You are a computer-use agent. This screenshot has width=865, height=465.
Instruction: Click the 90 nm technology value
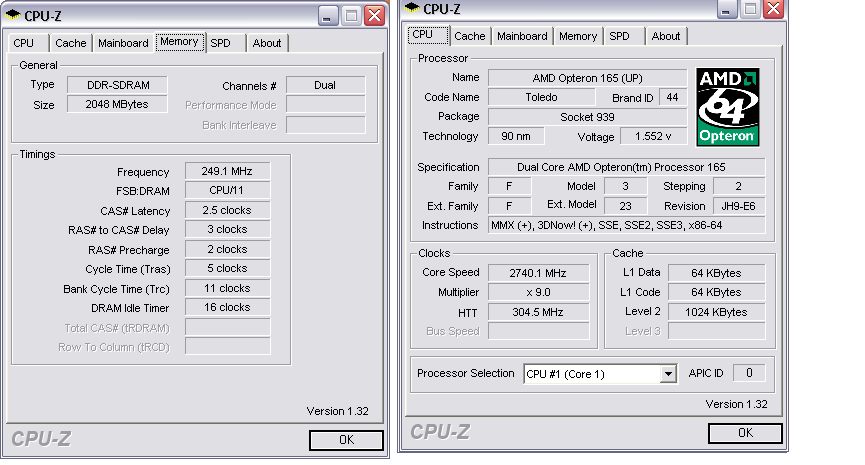[516, 136]
